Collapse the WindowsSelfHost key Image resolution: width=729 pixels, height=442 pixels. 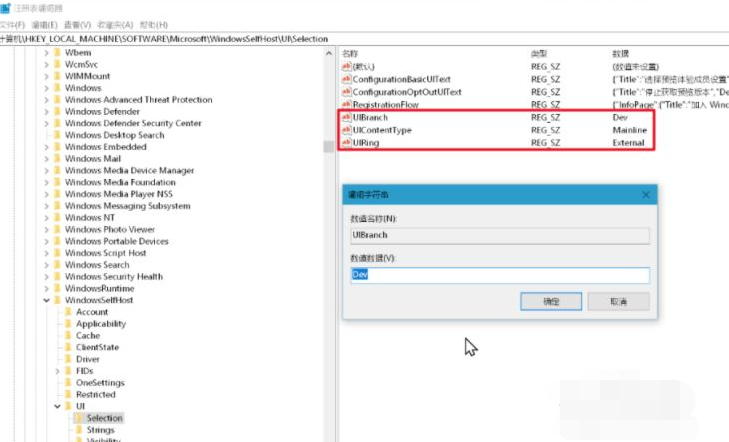point(46,300)
